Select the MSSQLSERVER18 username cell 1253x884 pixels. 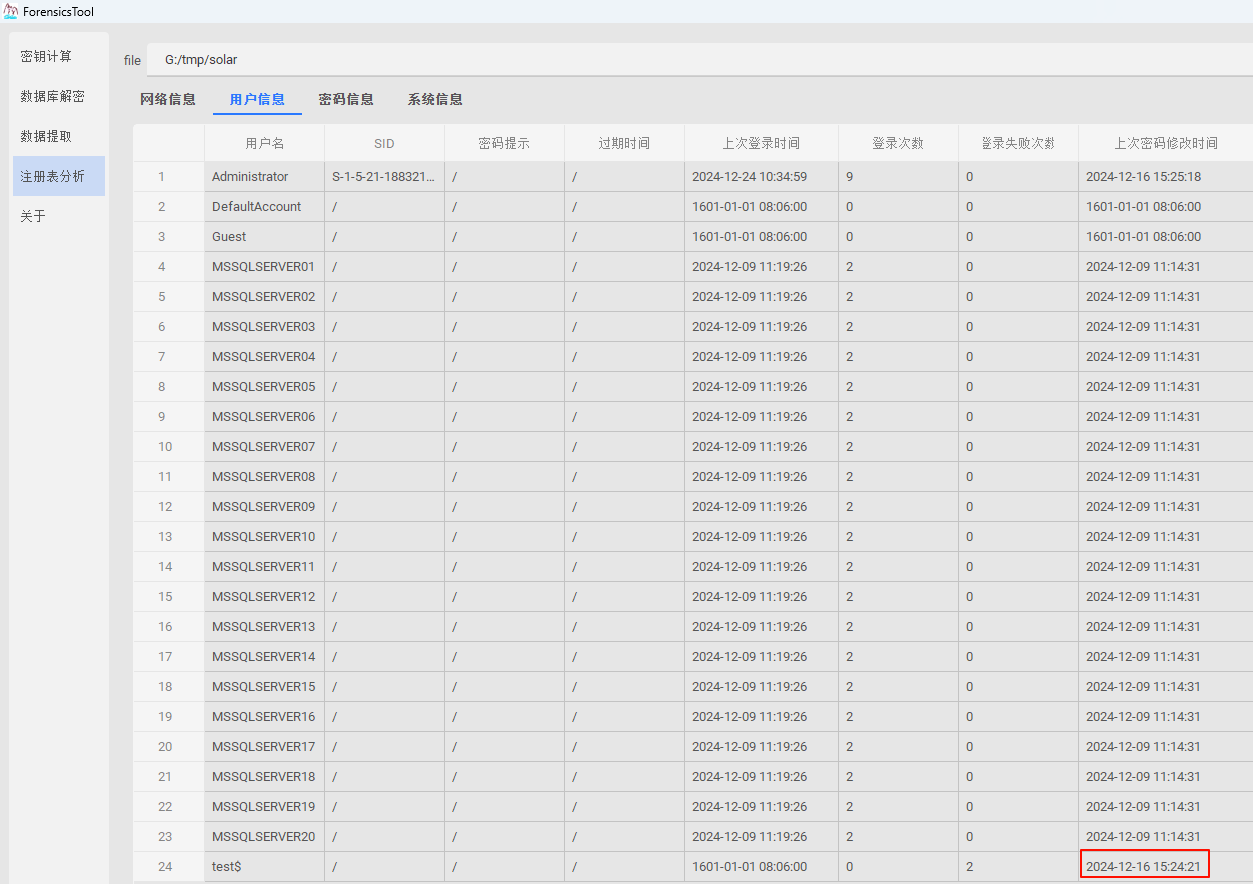pyautogui.click(x=265, y=777)
